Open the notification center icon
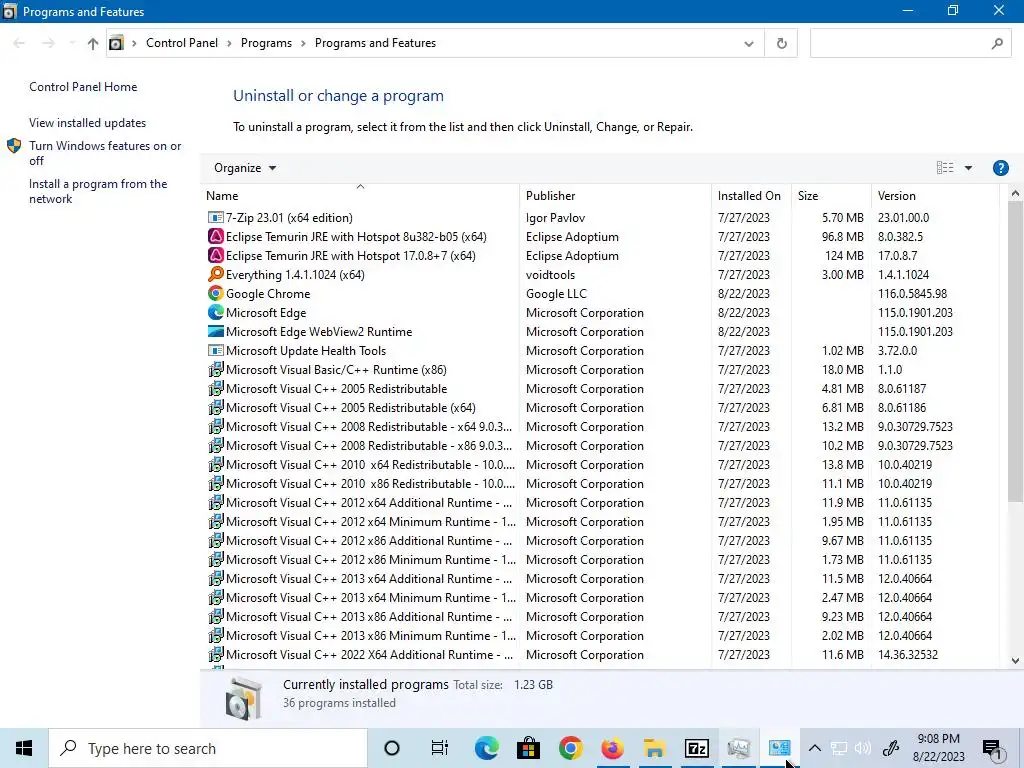The width and height of the screenshot is (1024, 768). [x=993, y=748]
